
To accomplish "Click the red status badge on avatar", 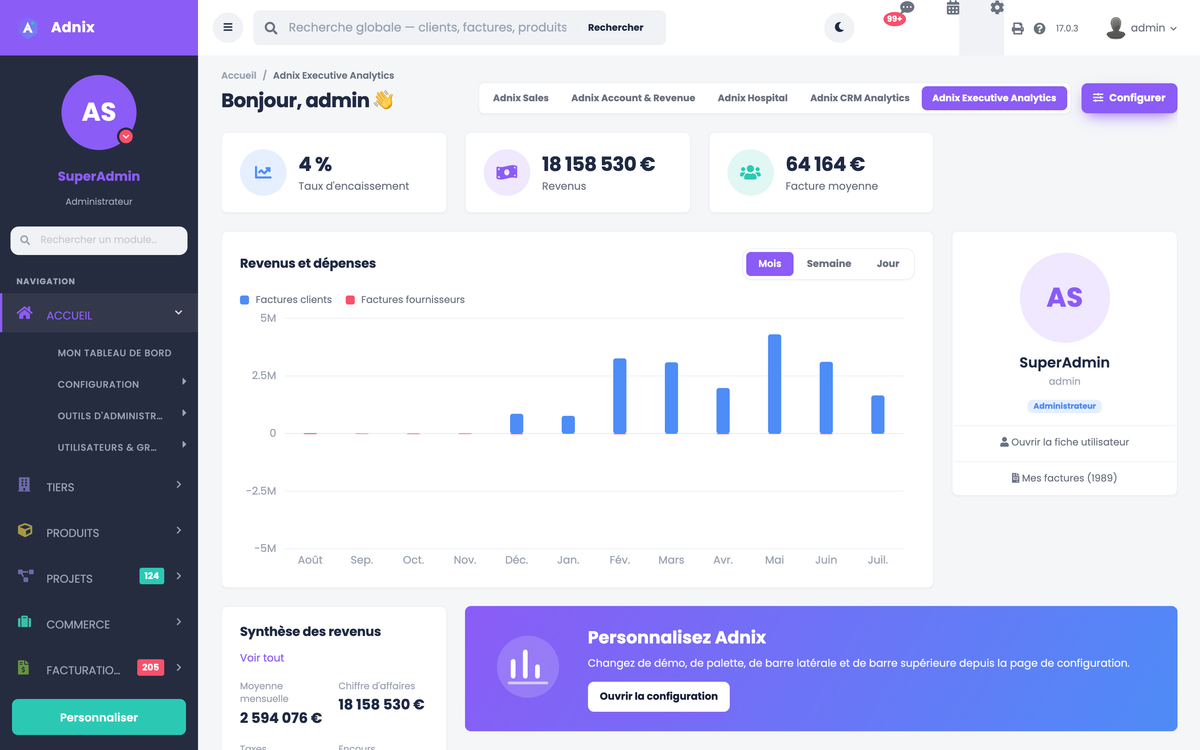I will point(126,136).
